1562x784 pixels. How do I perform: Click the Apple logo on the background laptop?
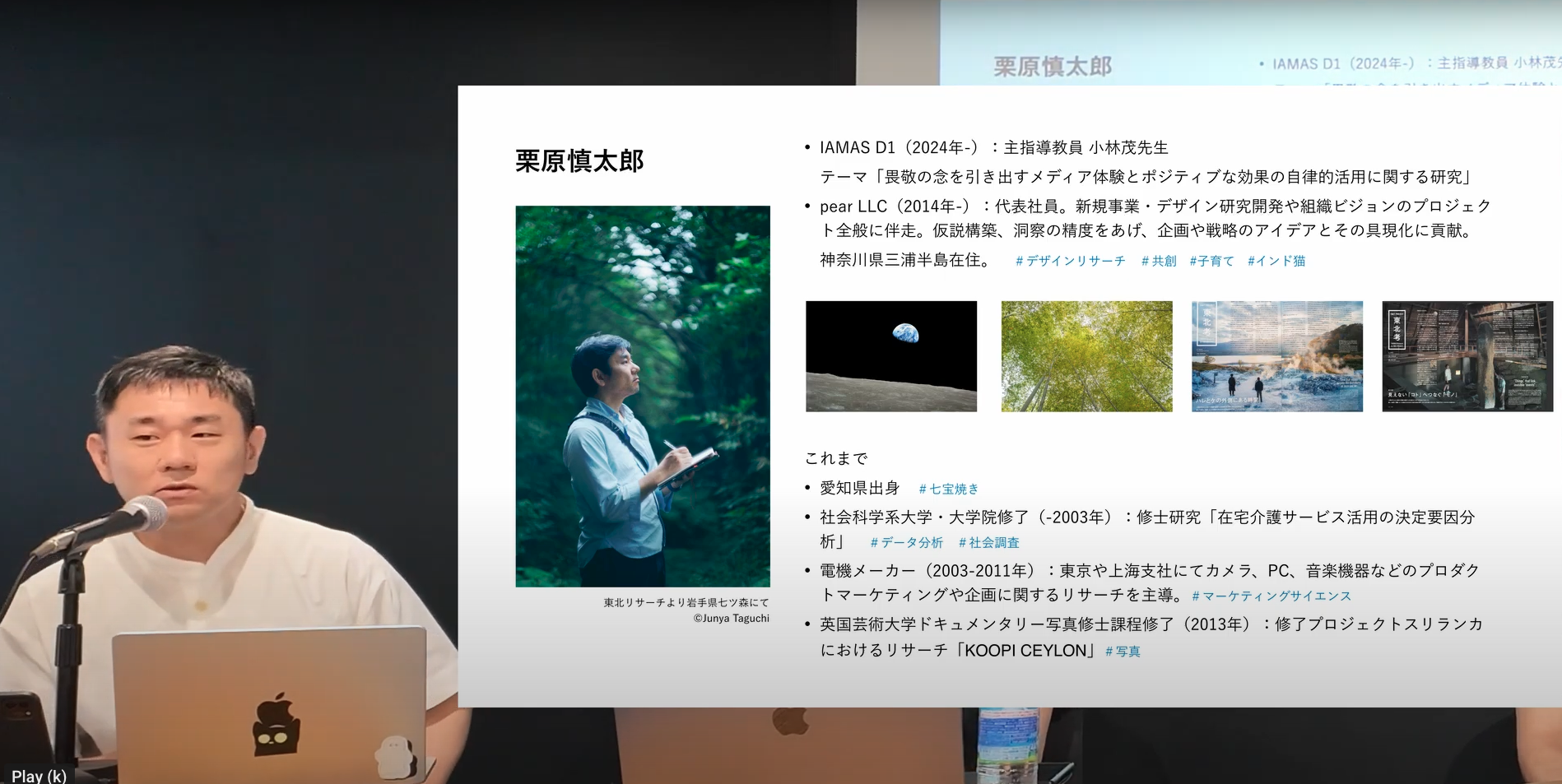[790, 721]
